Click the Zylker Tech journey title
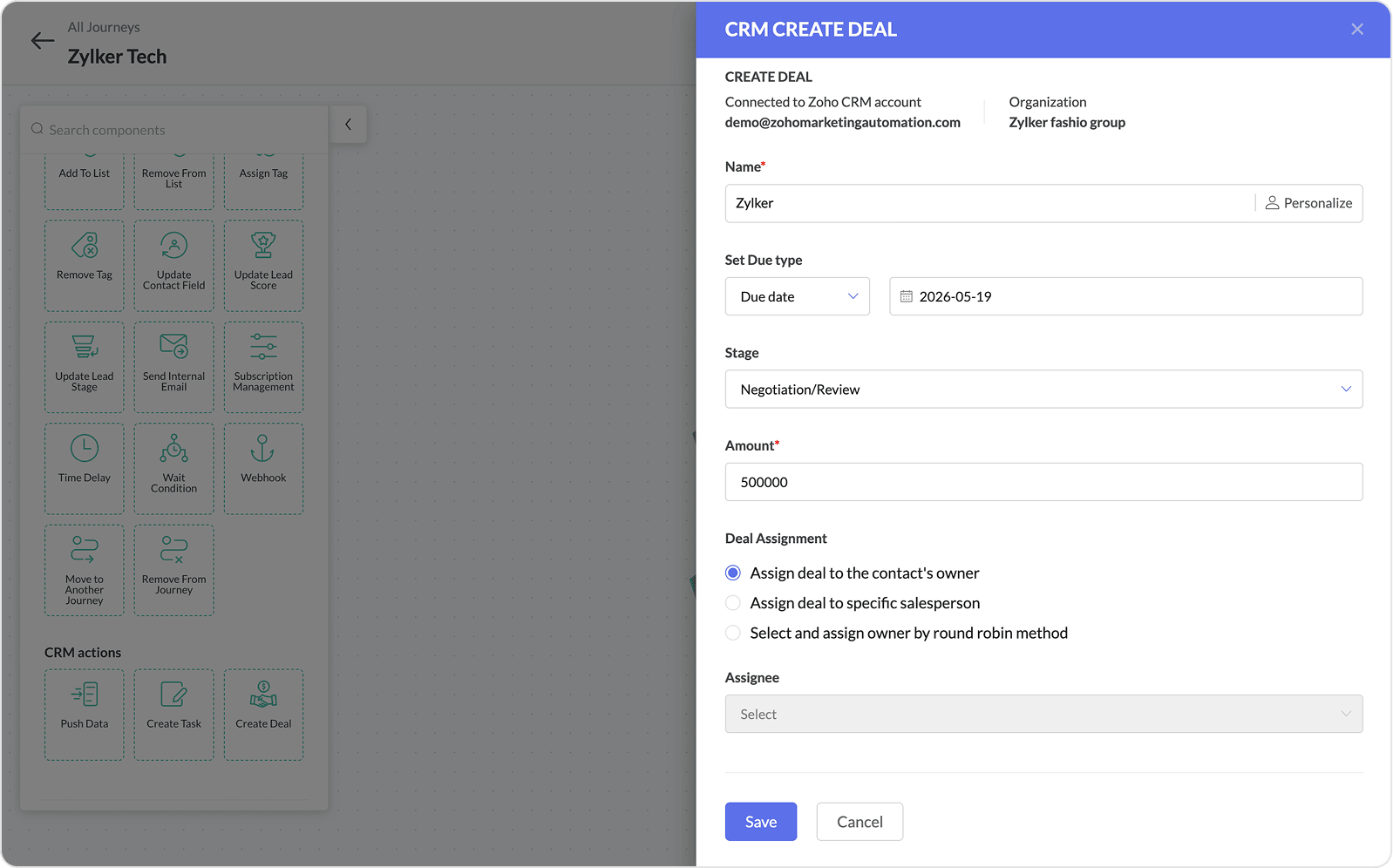Screen dimensions: 1393x868 click(x=117, y=57)
